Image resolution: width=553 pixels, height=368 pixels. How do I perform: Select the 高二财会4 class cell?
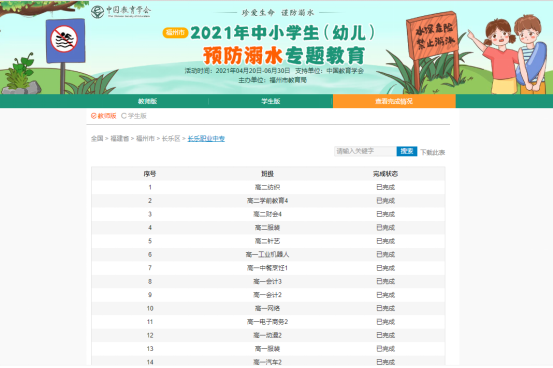267,214
